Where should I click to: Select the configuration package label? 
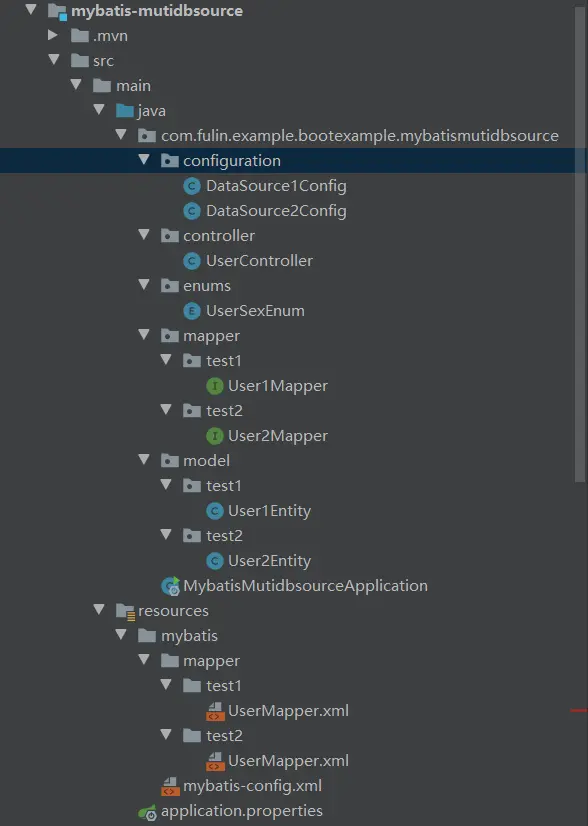(x=232, y=161)
